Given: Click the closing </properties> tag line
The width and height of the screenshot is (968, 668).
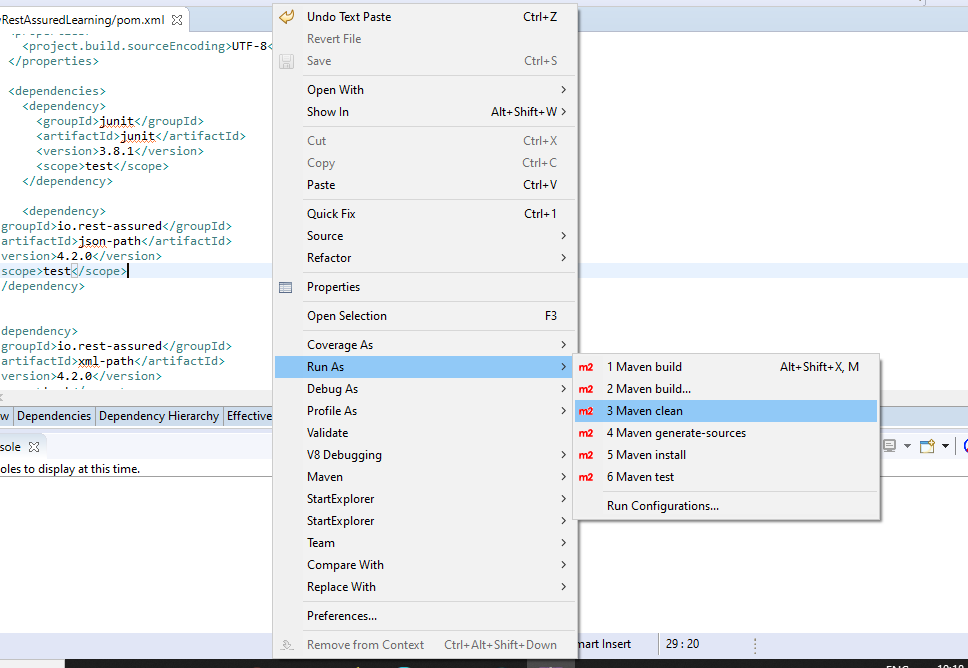Looking at the screenshot, I should 53,61.
